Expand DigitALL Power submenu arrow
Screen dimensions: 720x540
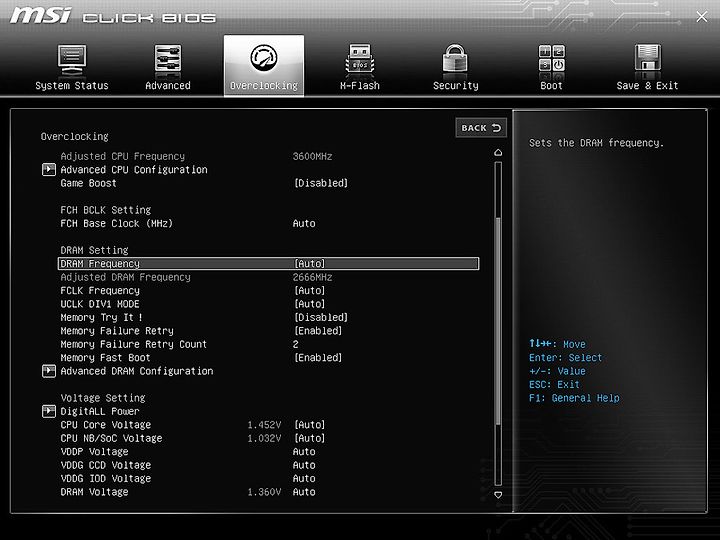click(49, 411)
